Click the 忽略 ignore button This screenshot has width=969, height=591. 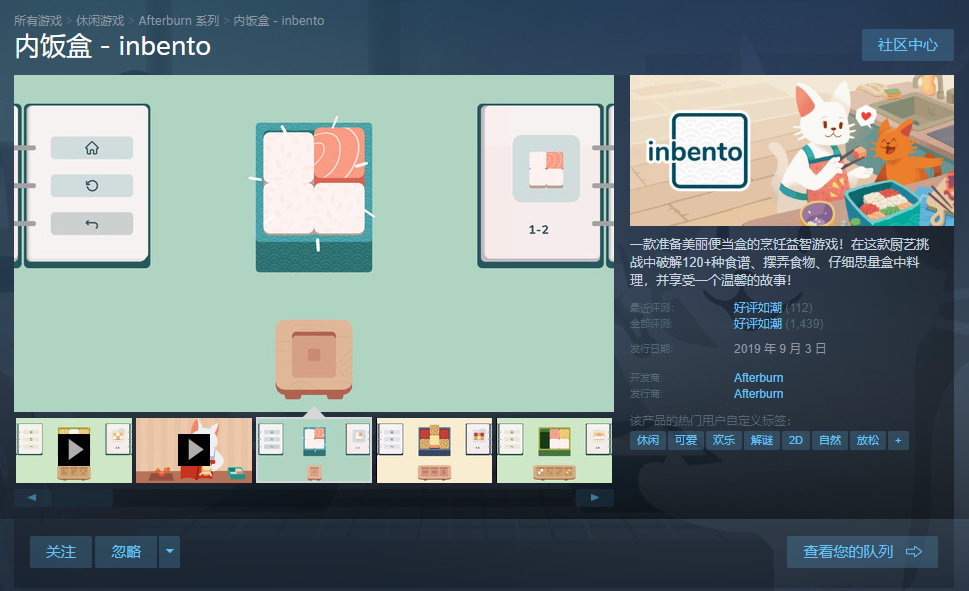coord(126,551)
